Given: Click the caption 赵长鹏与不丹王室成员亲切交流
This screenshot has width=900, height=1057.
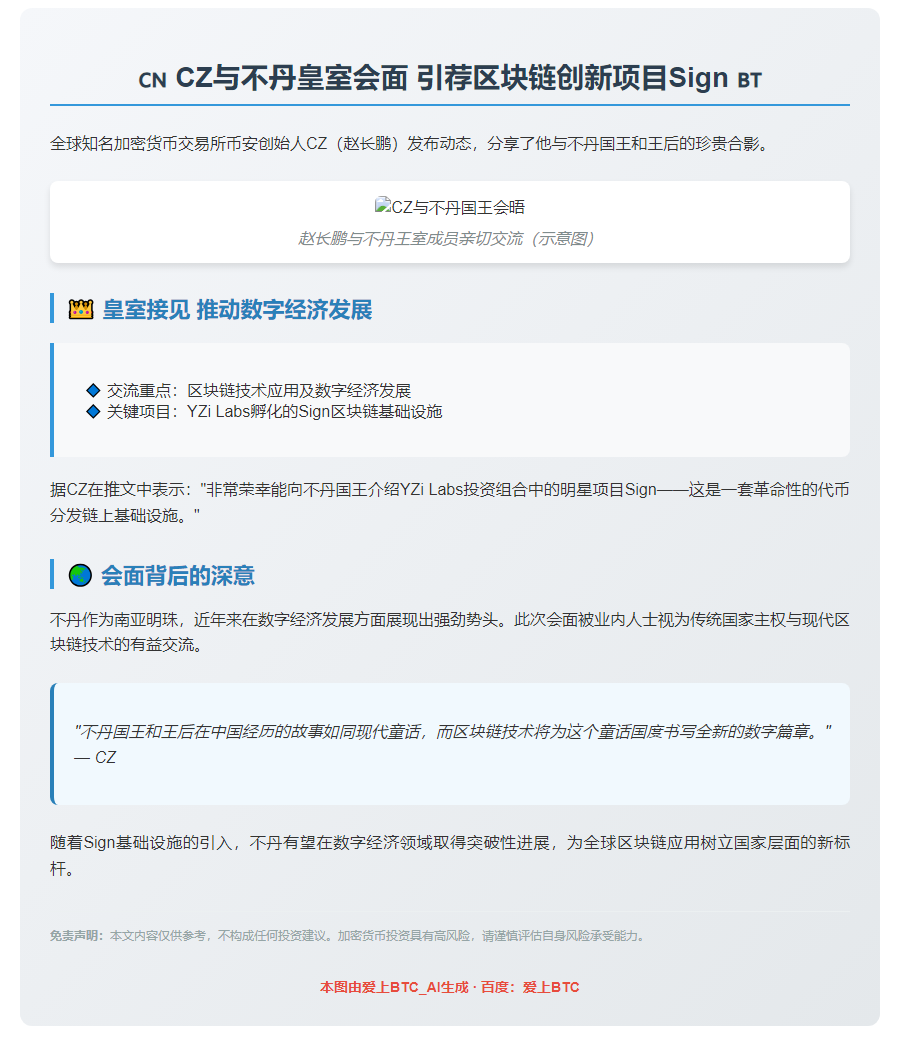Looking at the screenshot, I should 446,239.
